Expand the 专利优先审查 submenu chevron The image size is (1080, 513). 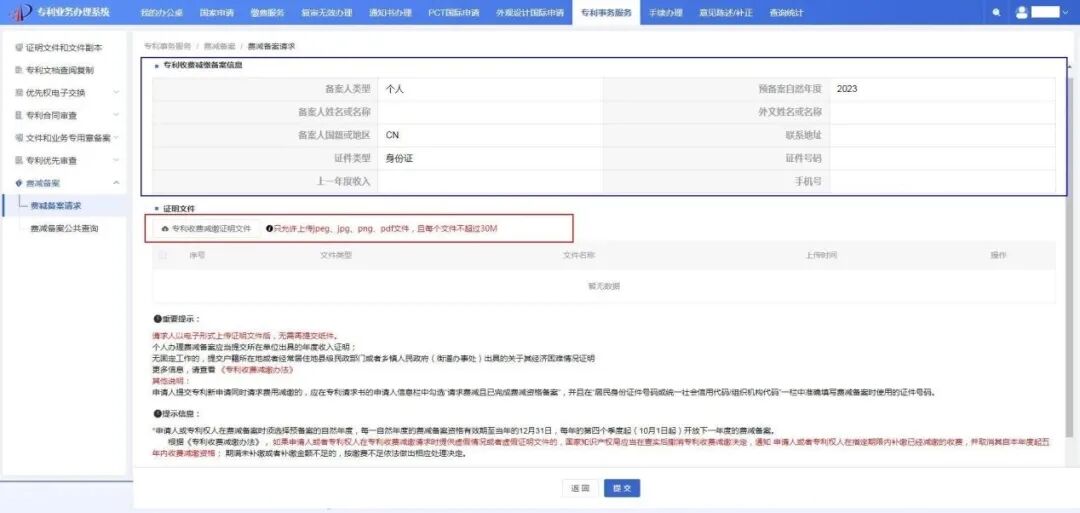(x=116, y=160)
